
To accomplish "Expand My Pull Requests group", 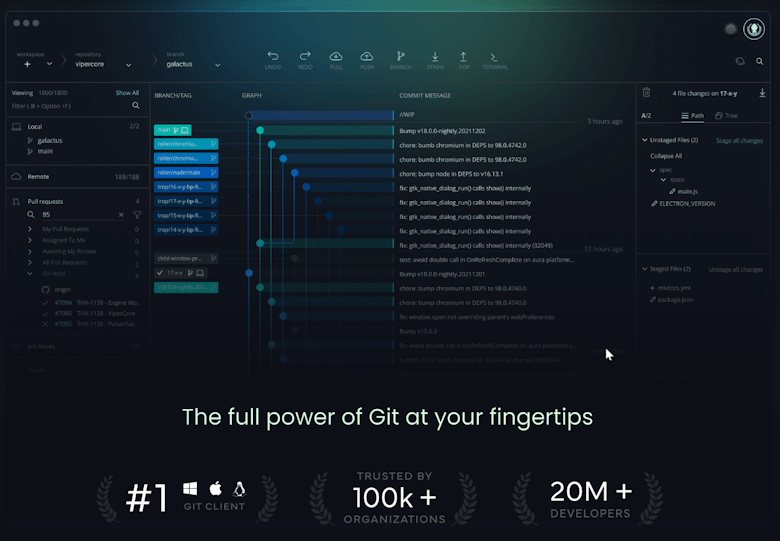I will tap(30, 229).
